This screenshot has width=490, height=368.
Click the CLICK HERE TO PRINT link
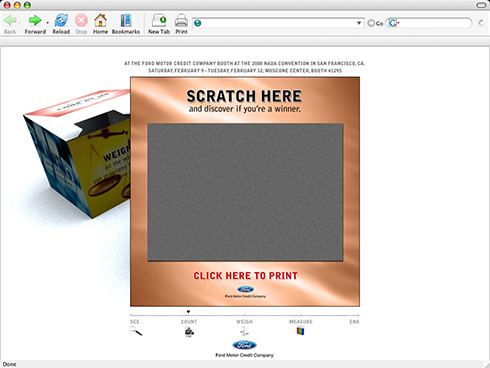pos(245,276)
